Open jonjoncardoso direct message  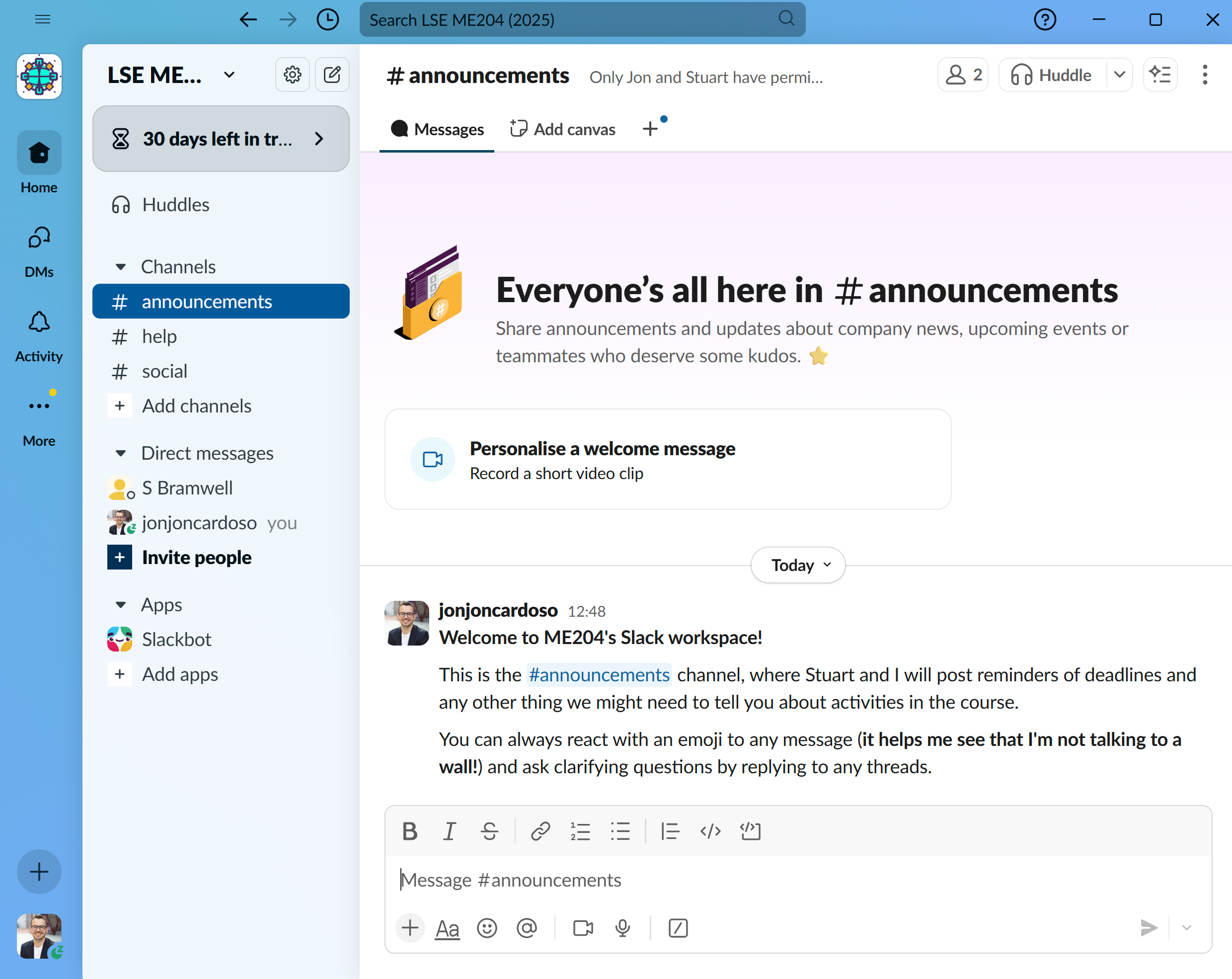(221, 522)
